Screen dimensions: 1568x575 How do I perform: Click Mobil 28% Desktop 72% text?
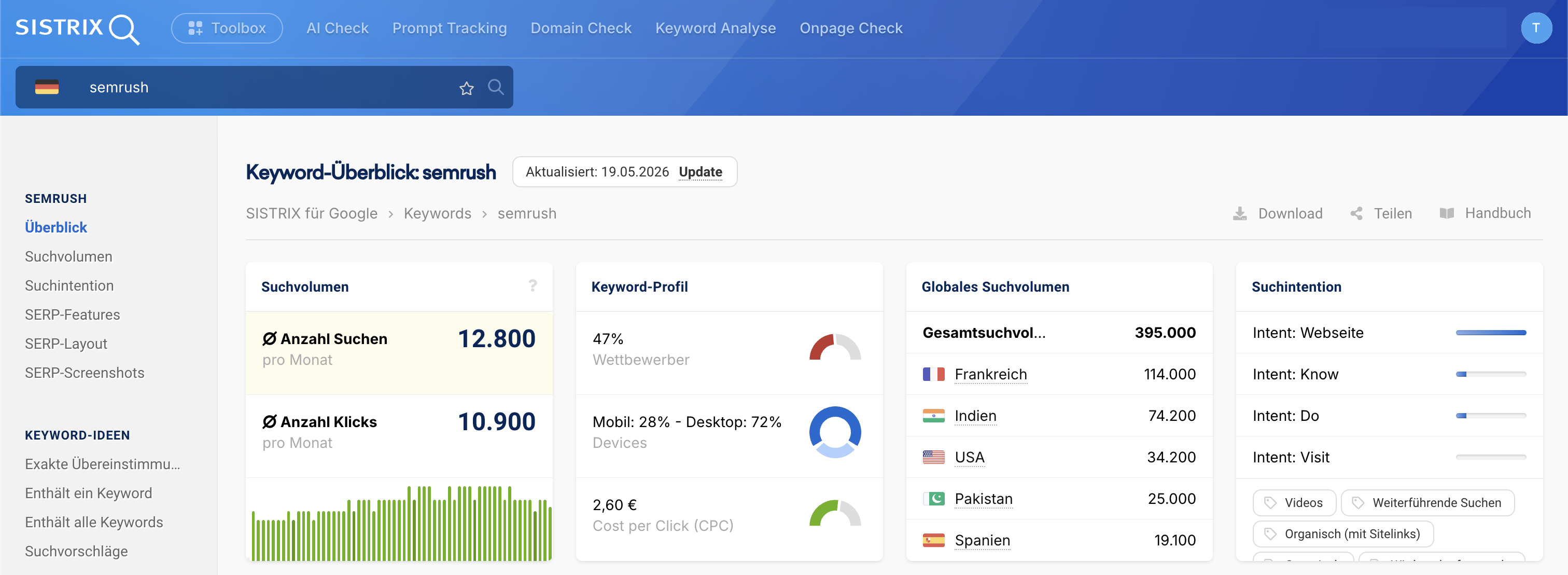click(687, 421)
